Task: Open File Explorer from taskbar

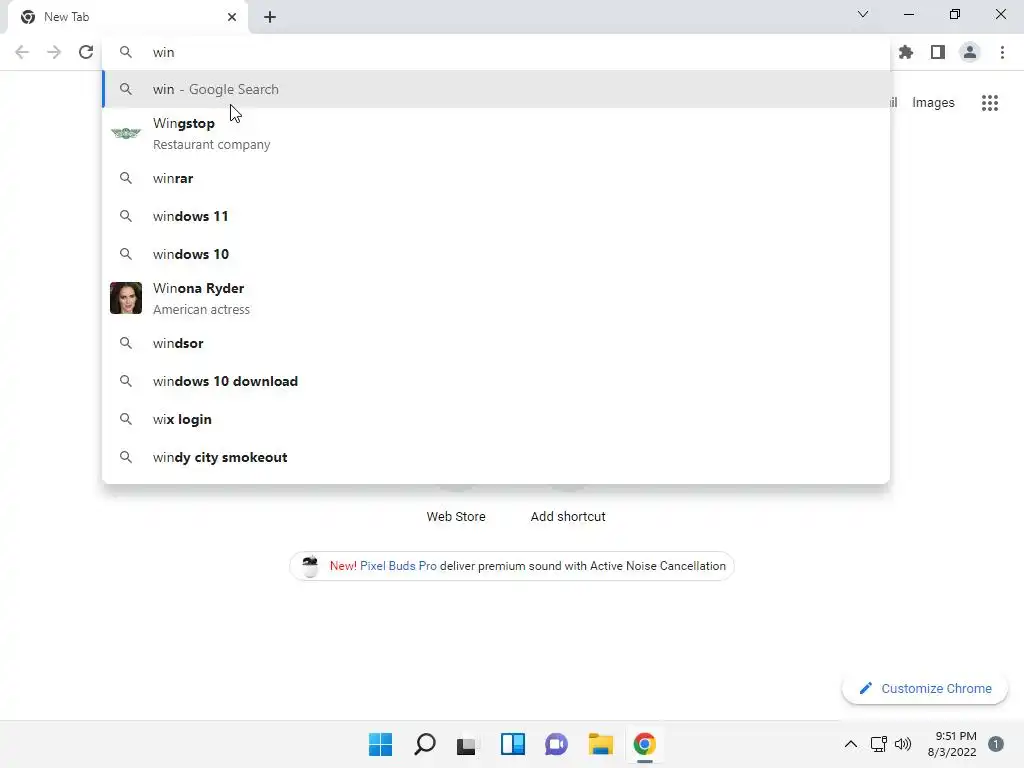Action: (600, 744)
